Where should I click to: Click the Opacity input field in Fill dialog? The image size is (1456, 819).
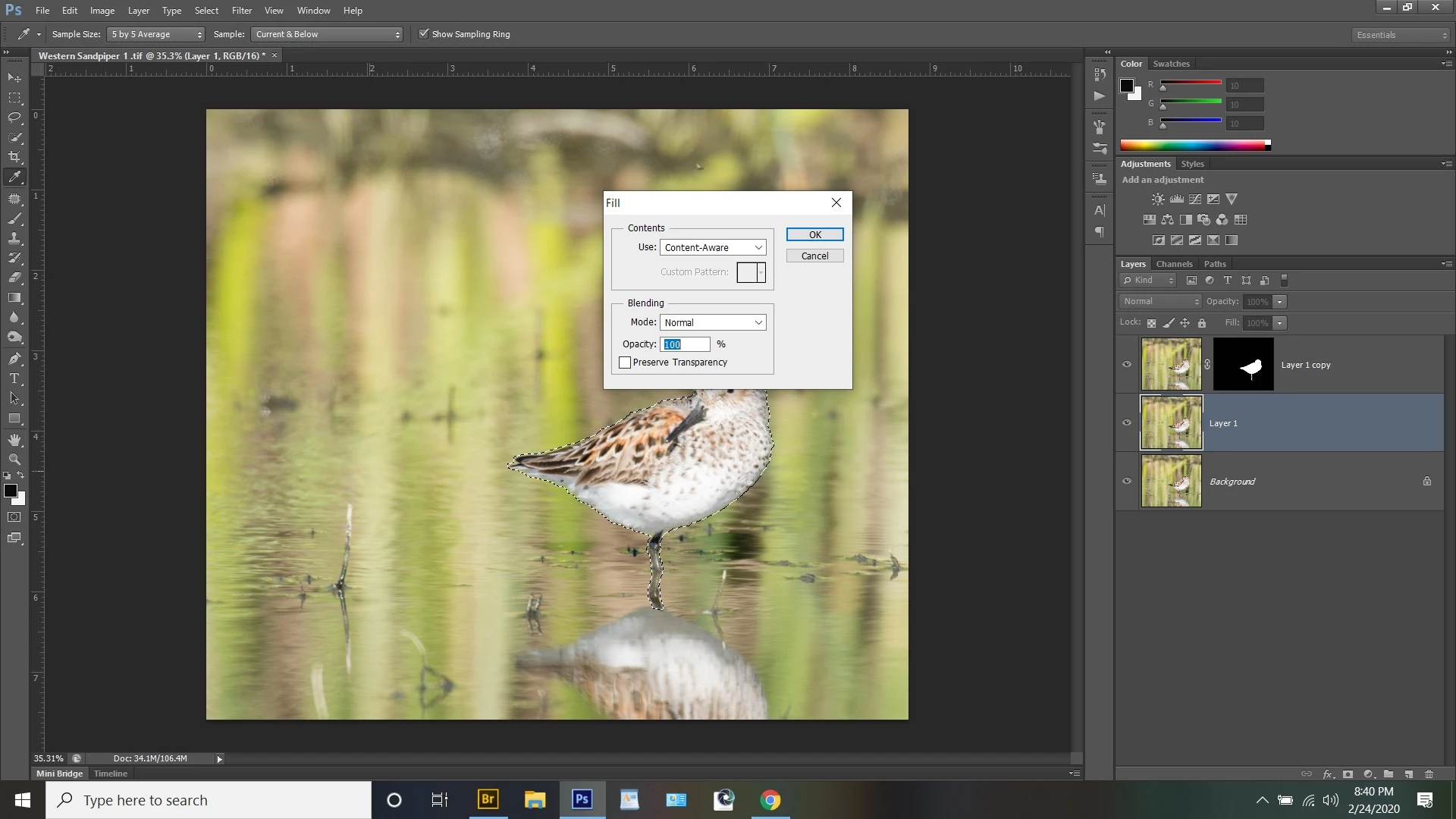[686, 344]
